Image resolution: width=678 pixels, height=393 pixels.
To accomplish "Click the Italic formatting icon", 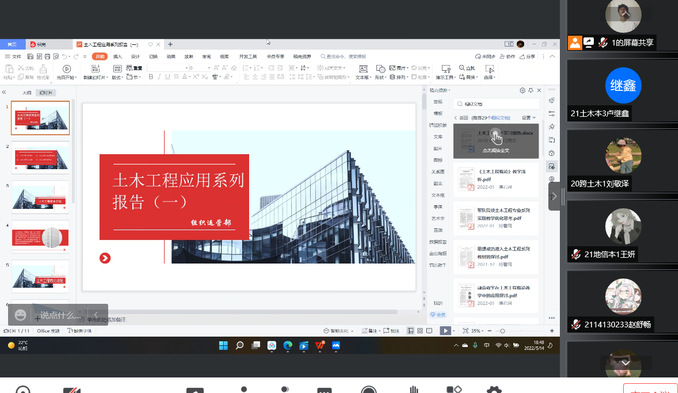I will tap(159, 77).
